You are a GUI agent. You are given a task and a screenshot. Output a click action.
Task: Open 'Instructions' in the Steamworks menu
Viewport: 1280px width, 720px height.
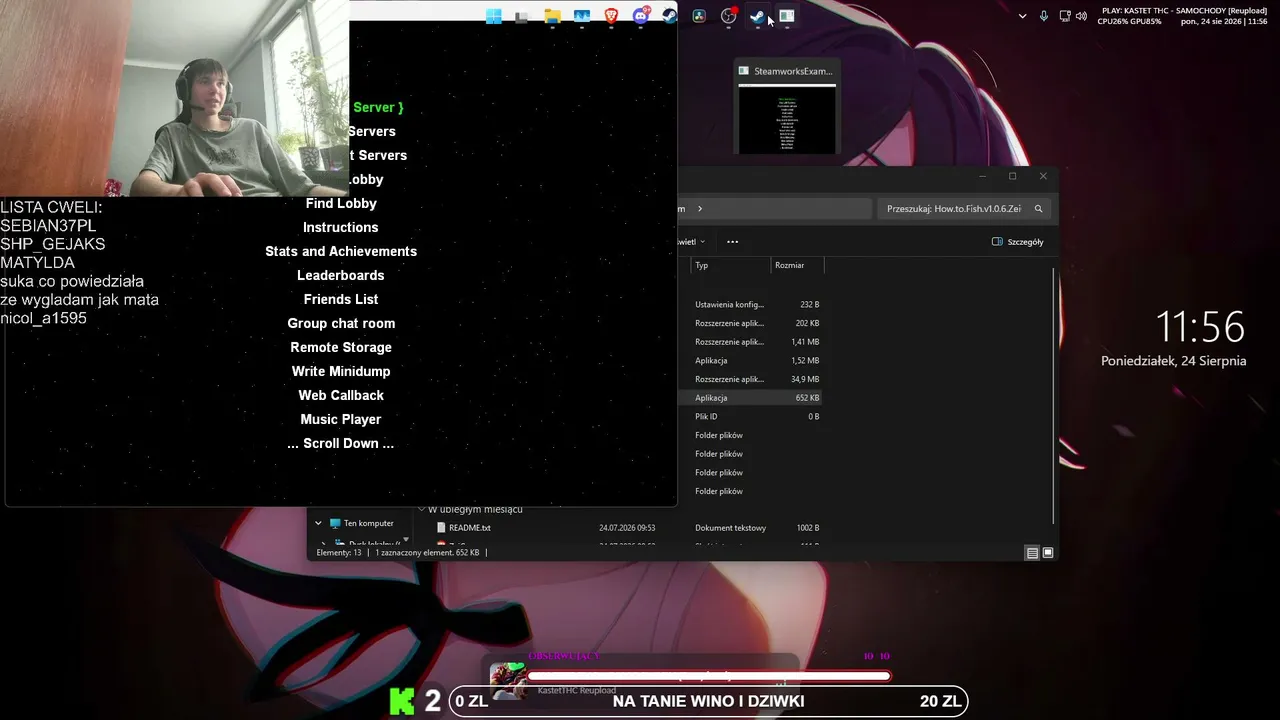tap(340, 227)
